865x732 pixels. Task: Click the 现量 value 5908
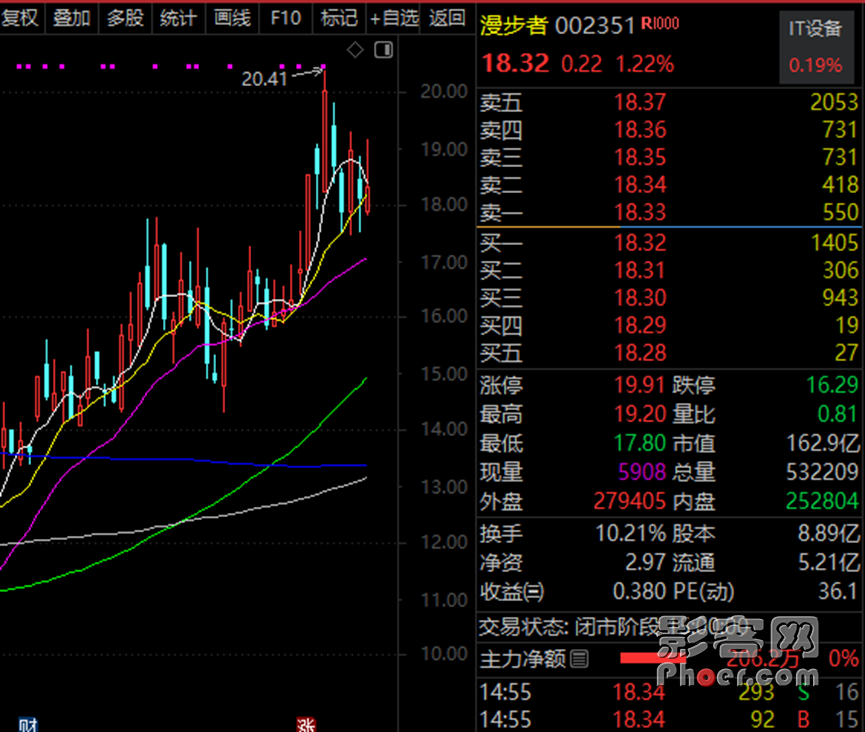[x=642, y=472]
